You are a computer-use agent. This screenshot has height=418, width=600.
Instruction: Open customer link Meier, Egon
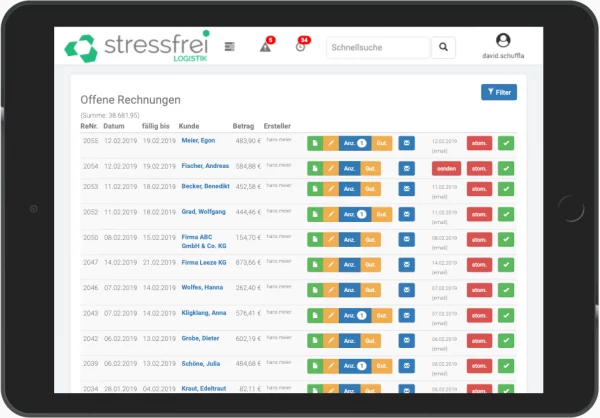198,140
